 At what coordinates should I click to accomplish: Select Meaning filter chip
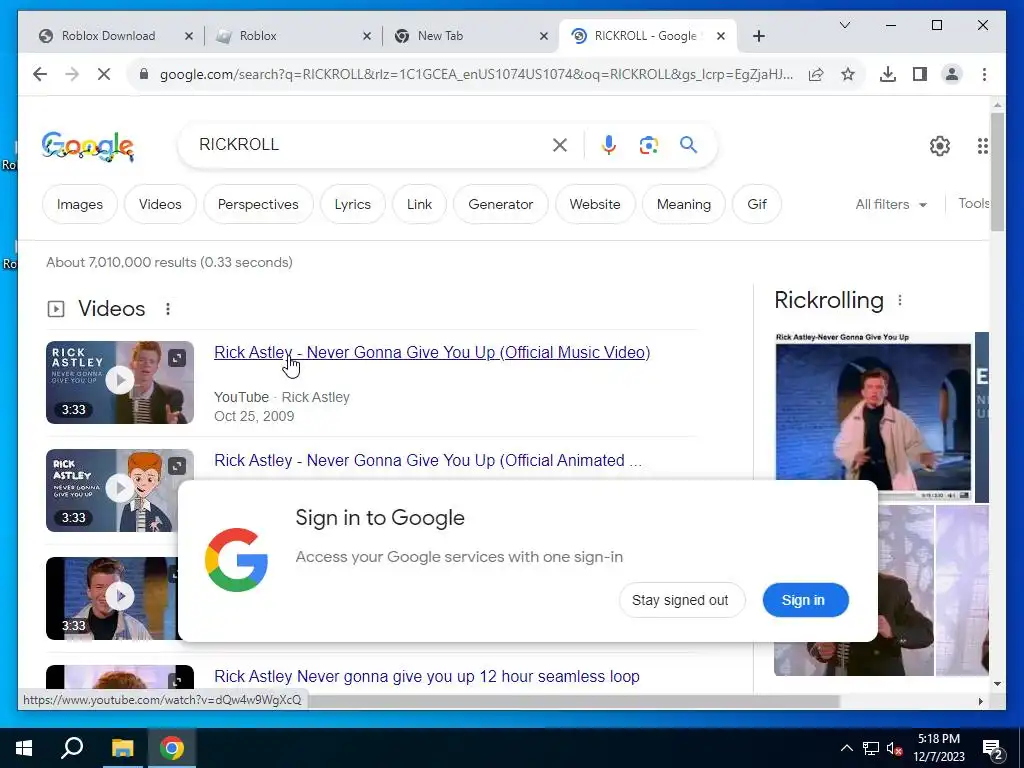coord(684,204)
